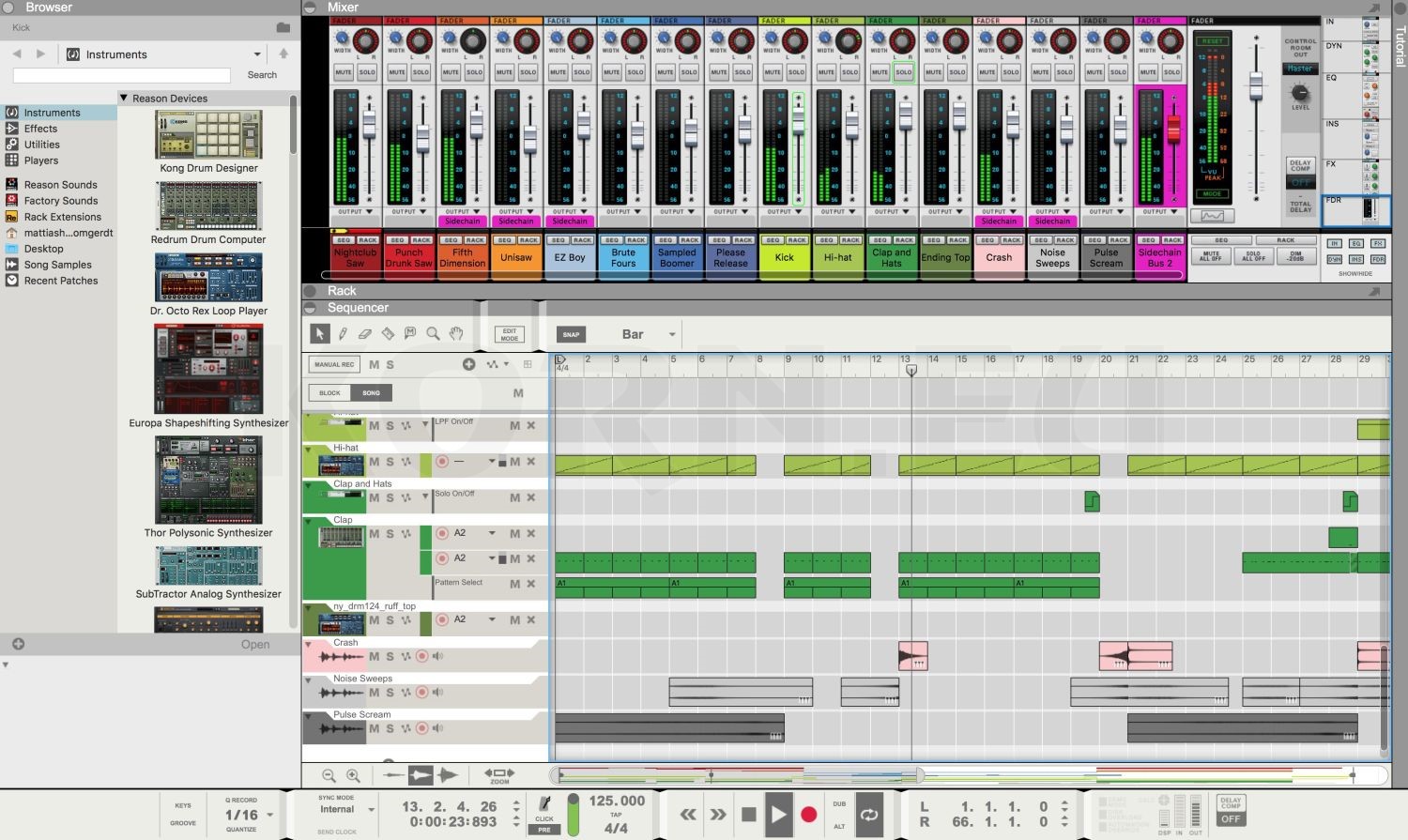Viewport: 1408px width, 840px height.
Task: Select the Mute tool in the sequencer toolbar
Action: click(x=410, y=333)
